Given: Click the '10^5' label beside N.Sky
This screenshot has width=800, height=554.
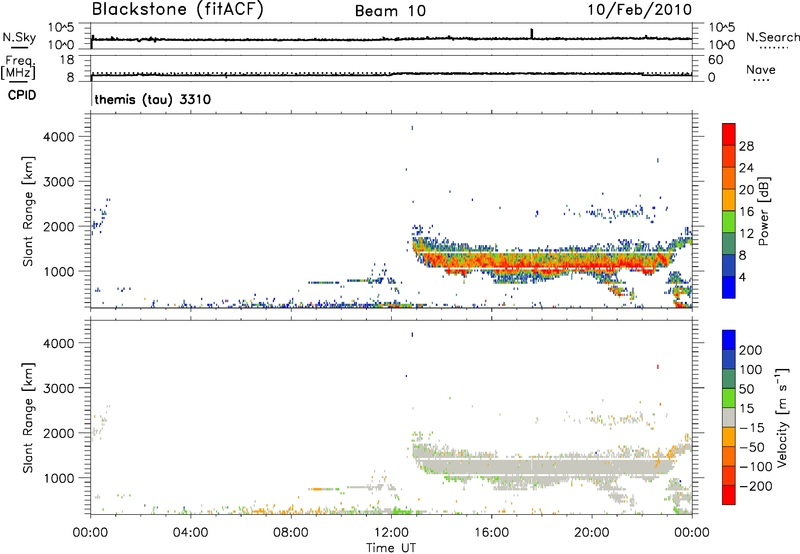Looking at the screenshot, I should pos(61,28).
